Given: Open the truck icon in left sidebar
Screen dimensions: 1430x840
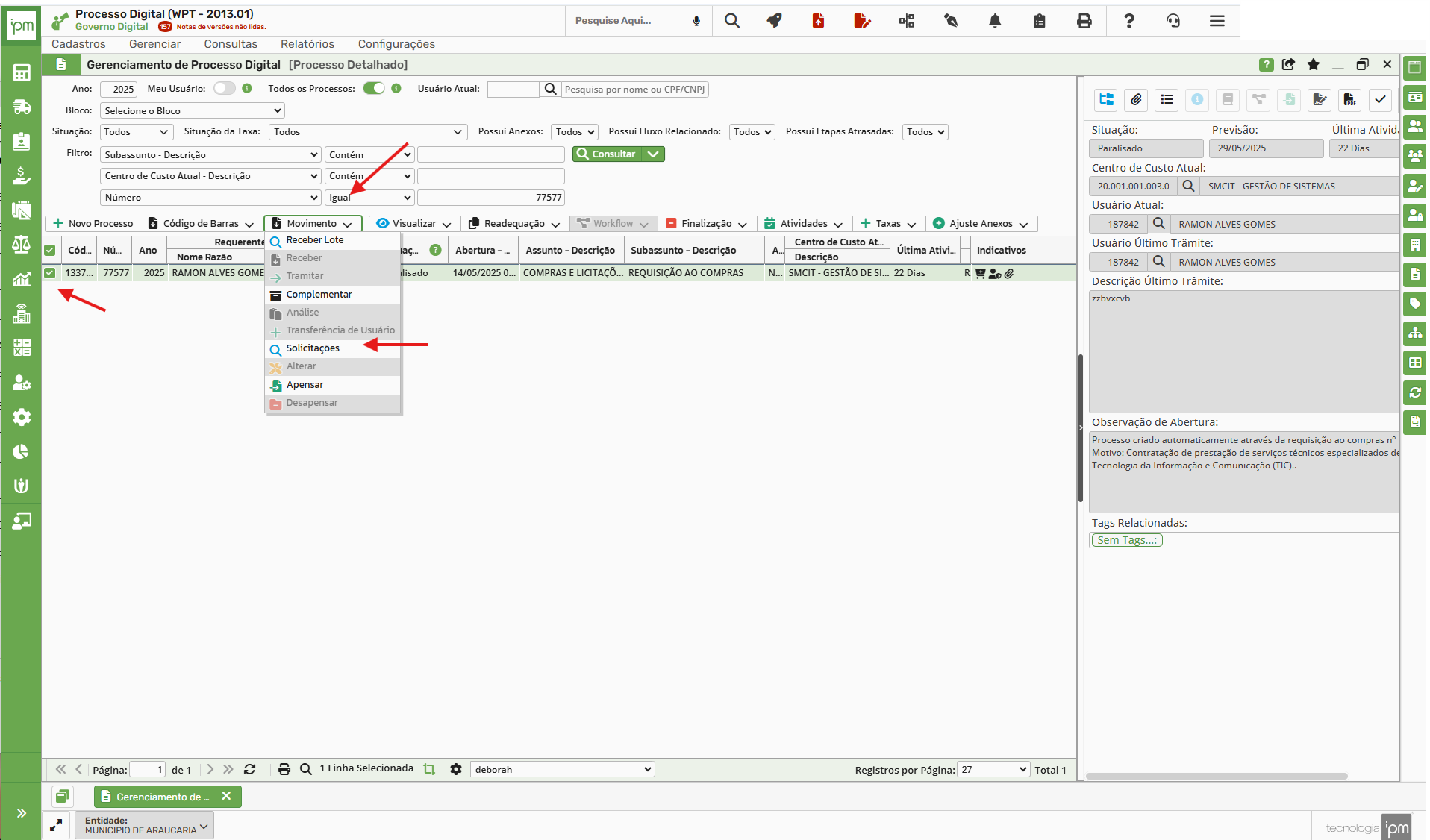Looking at the screenshot, I should pos(22,107).
